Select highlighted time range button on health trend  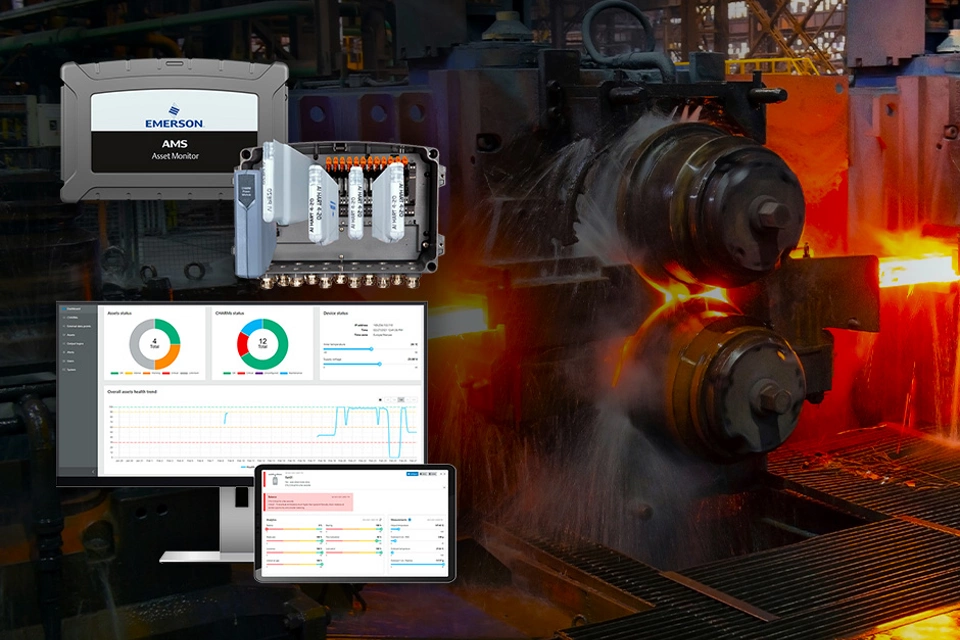pos(401,399)
